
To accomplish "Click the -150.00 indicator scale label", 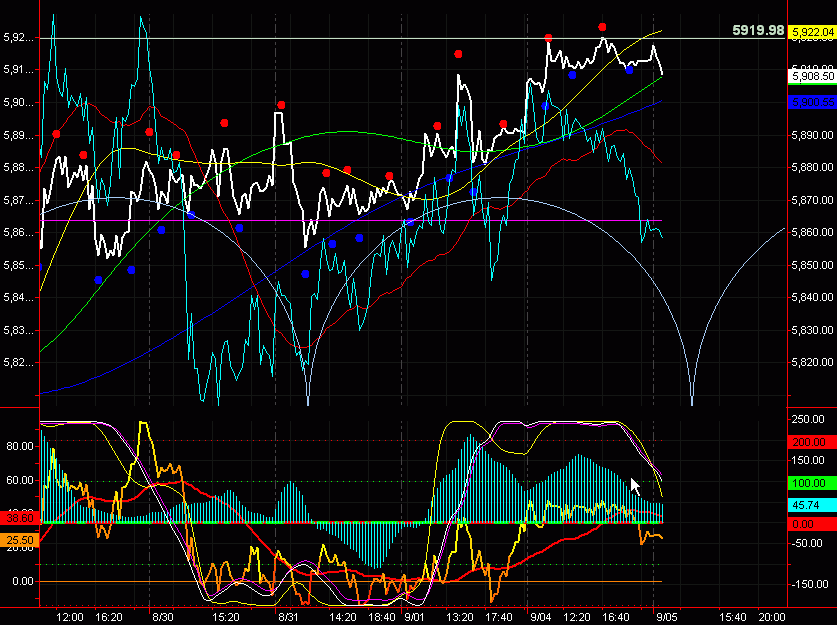I will click(808, 584).
